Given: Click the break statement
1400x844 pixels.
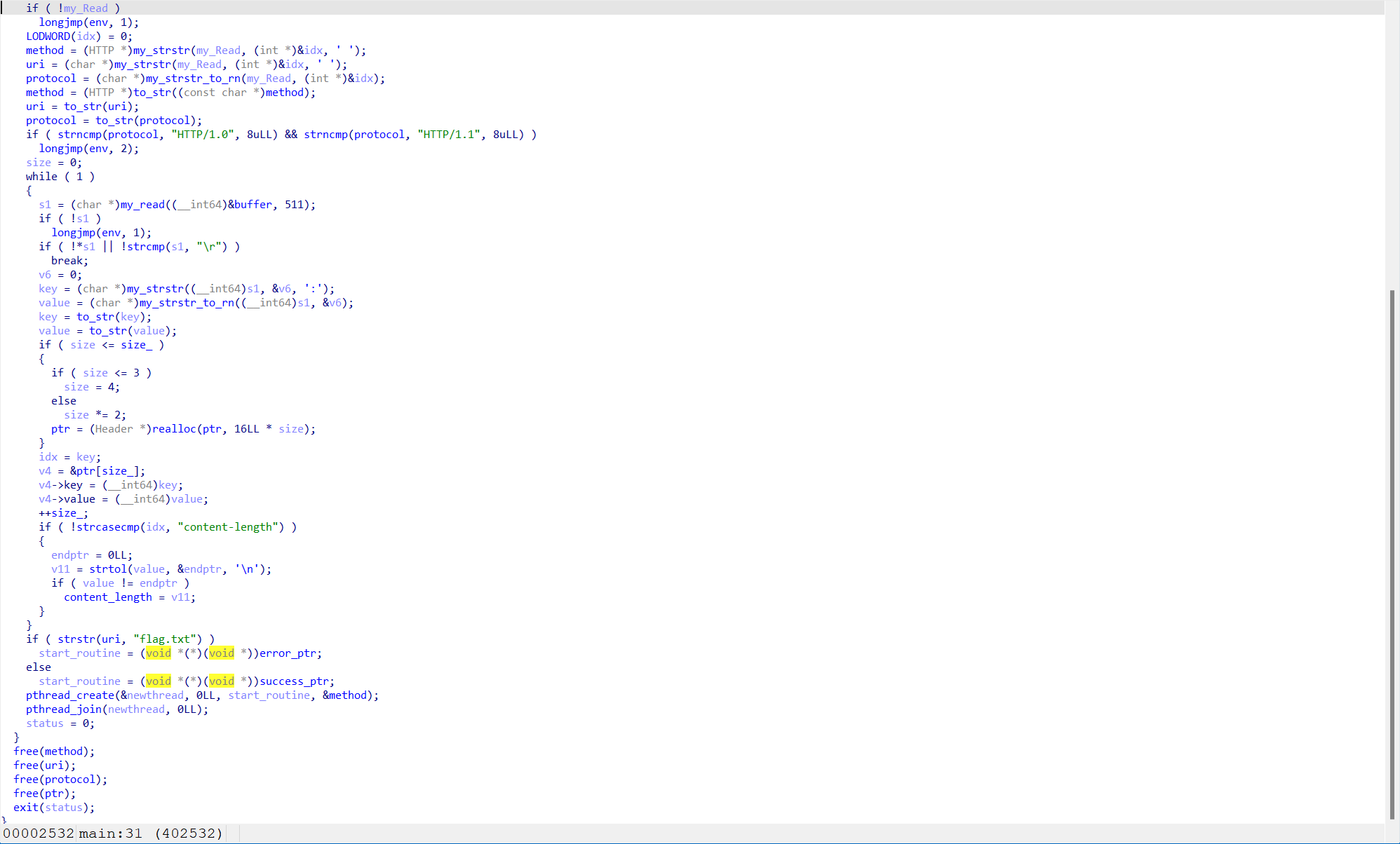Looking at the screenshot, I should 69,261.
